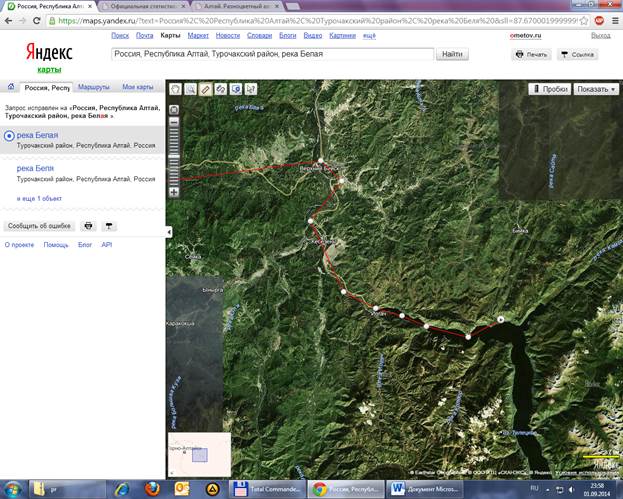Click the pin link icon in the left panel
Viewport: 623px width, 499px height.
[x=109, y=226]
